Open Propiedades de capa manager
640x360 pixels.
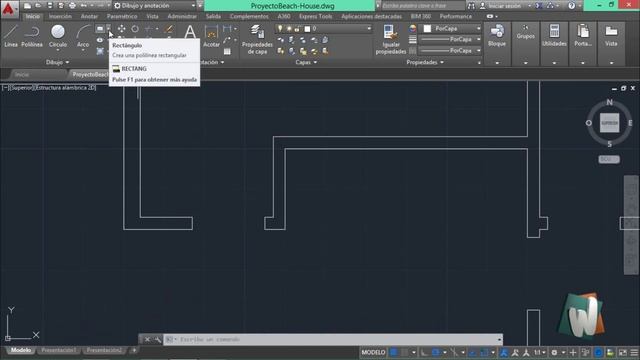point(257,40)
